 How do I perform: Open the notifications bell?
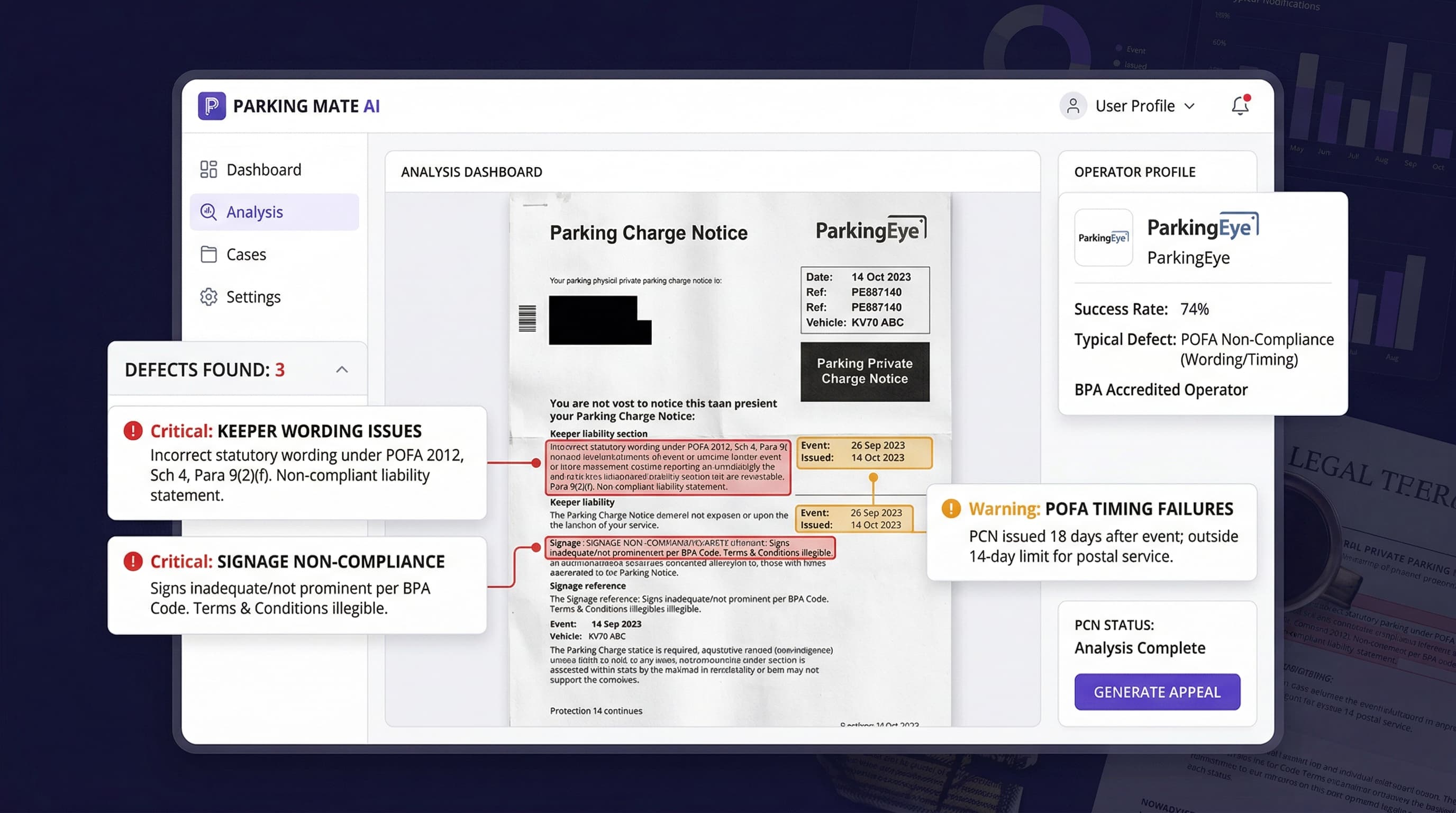[x=1240, y=106]
